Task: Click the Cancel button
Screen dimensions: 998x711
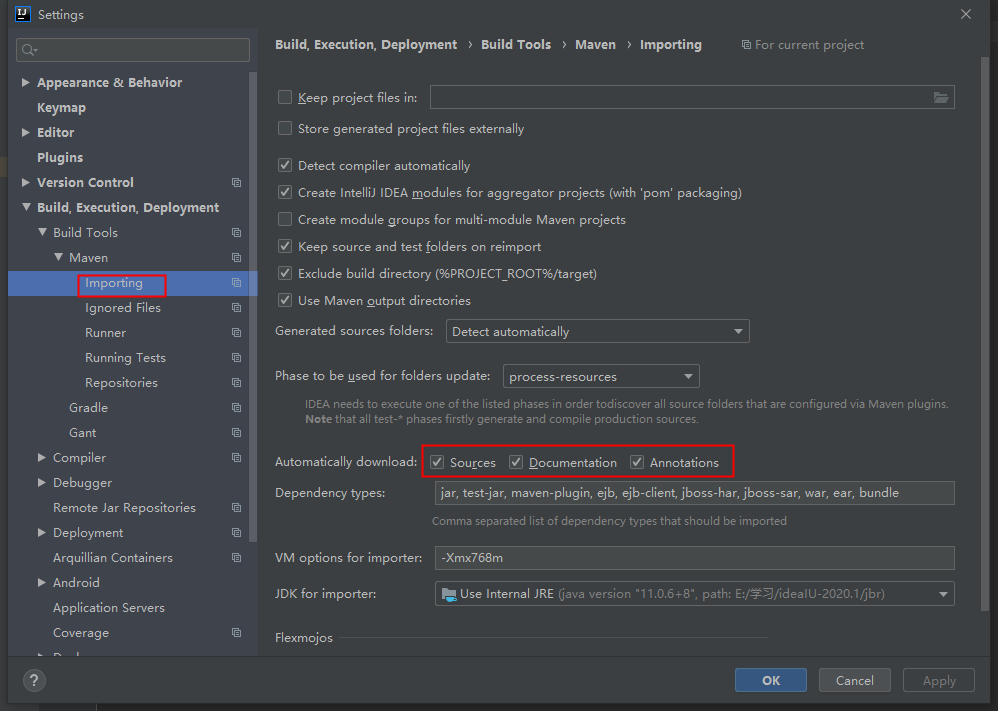Action: (x=855, y=680)
